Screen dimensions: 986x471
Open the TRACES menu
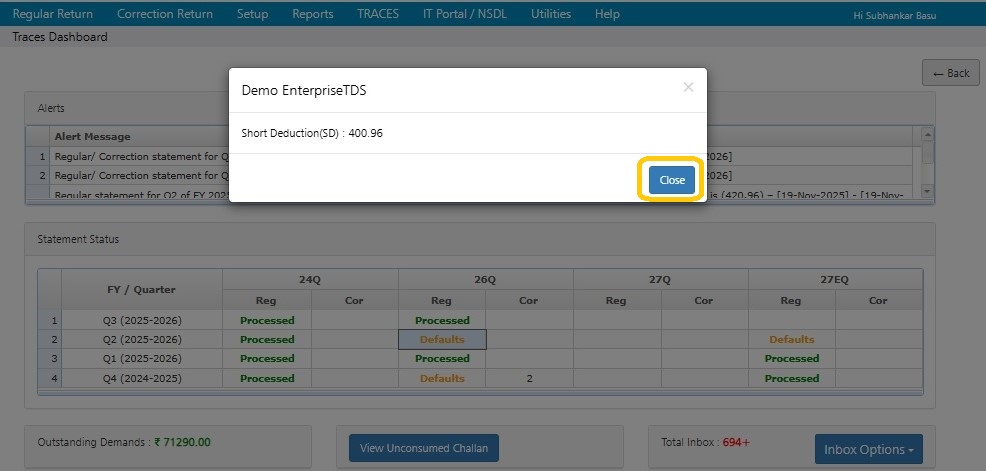click(378, 14)
